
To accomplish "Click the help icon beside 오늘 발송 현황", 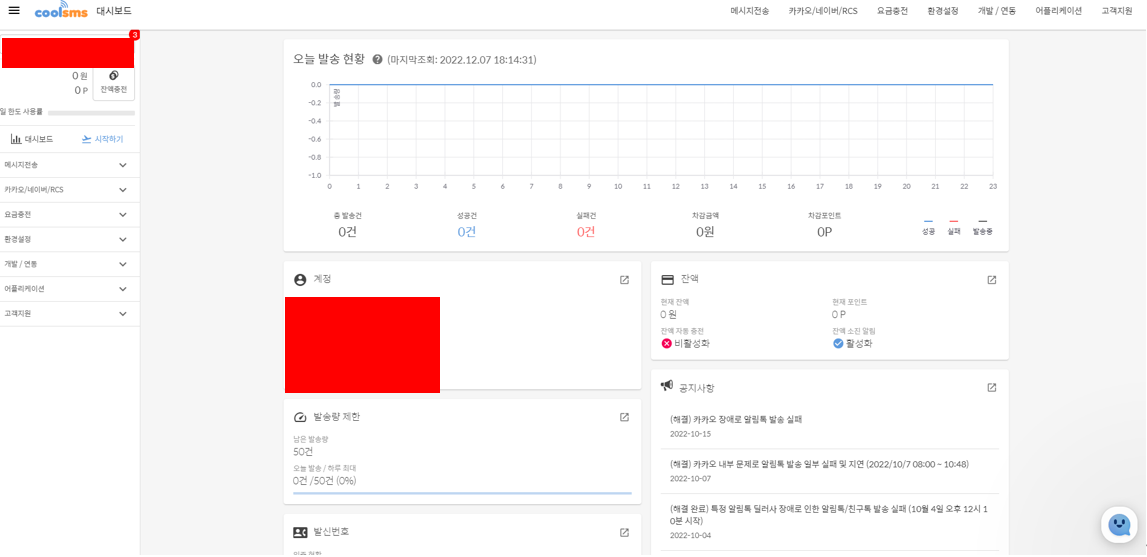I will 377,60.
